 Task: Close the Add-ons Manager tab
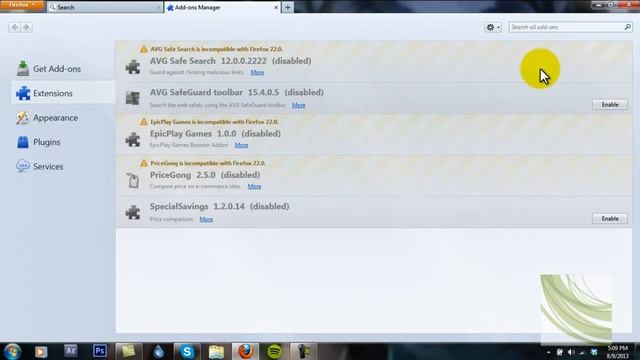[x=276, y=7]
